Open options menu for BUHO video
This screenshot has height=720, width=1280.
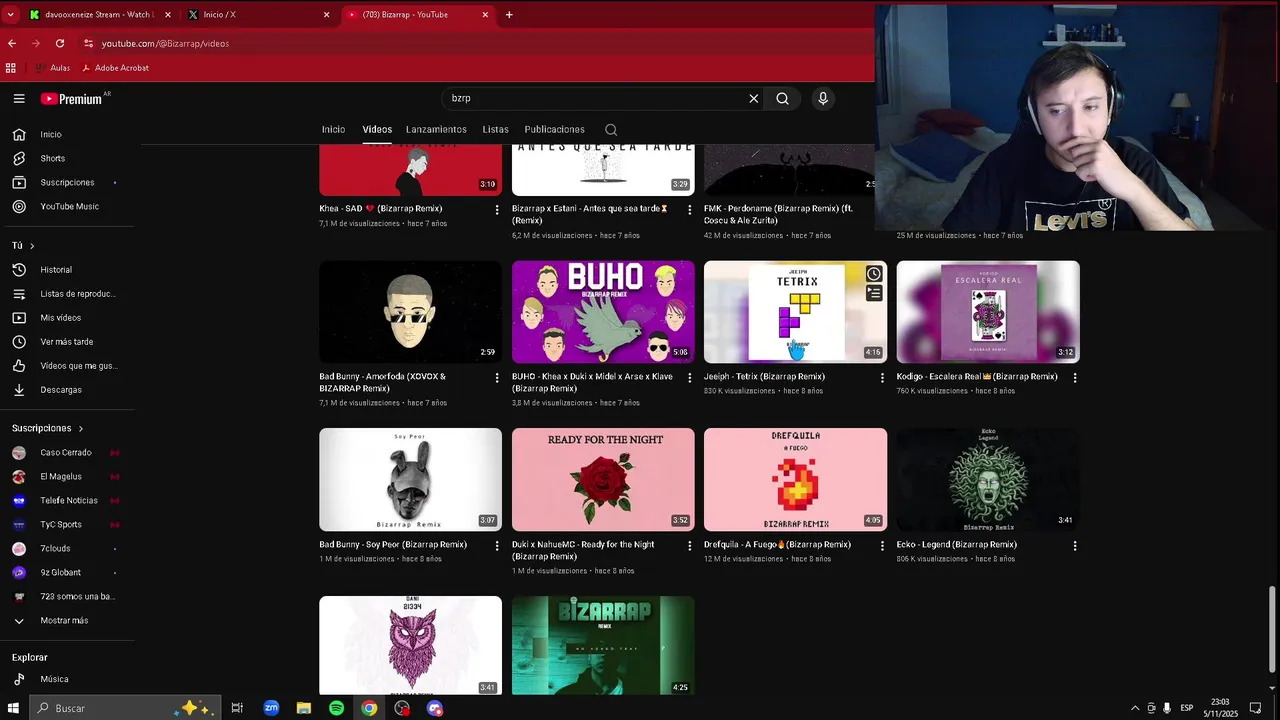click(689, 377)
